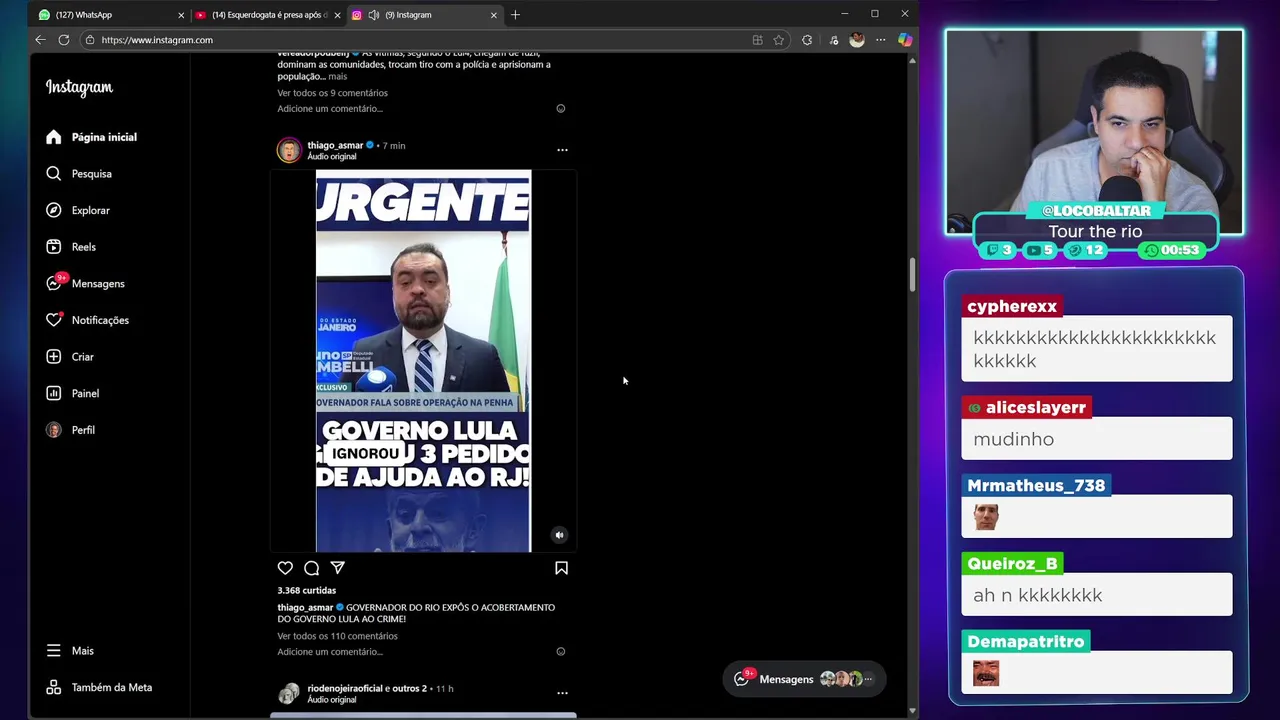Expand the Mais menu
The image size is (1280, 720).
point(70,651)
